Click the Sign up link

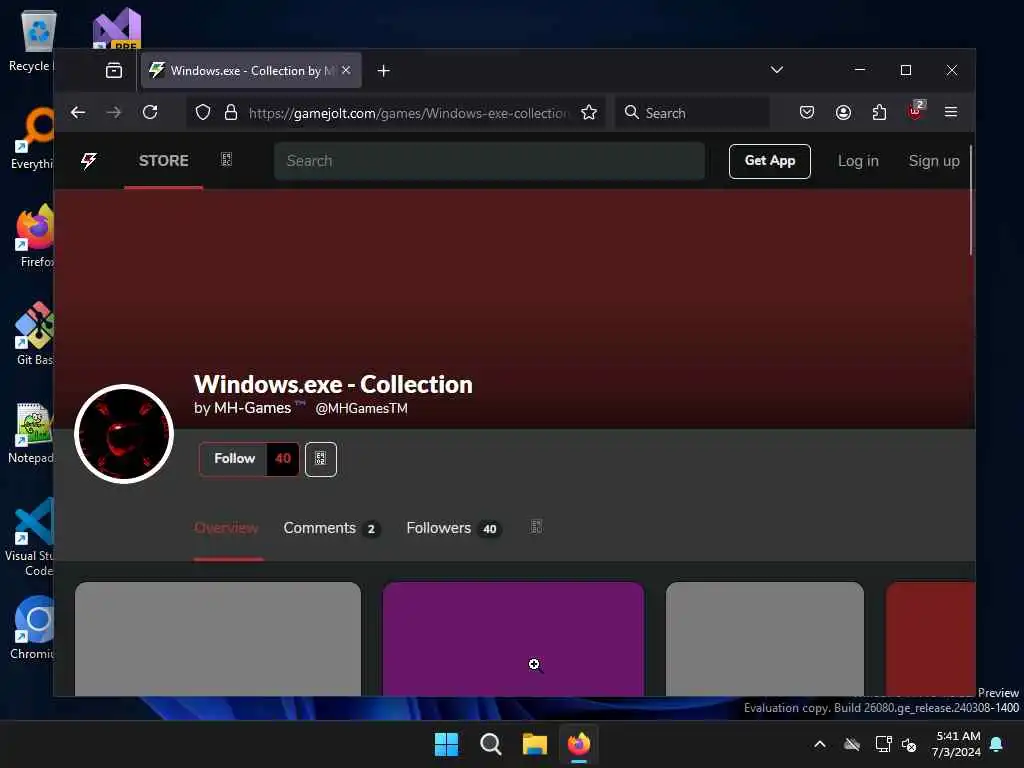(934, 161)
